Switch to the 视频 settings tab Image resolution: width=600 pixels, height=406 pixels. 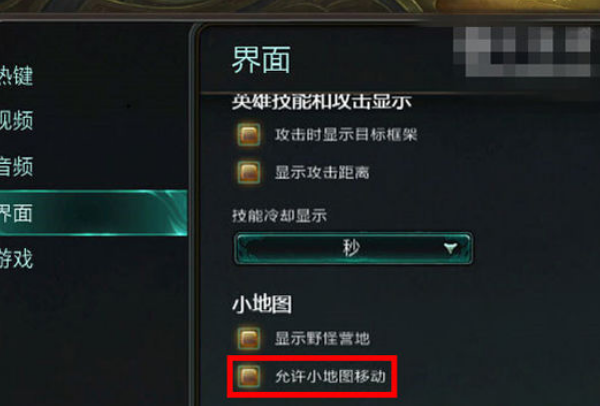coord(16,121)
